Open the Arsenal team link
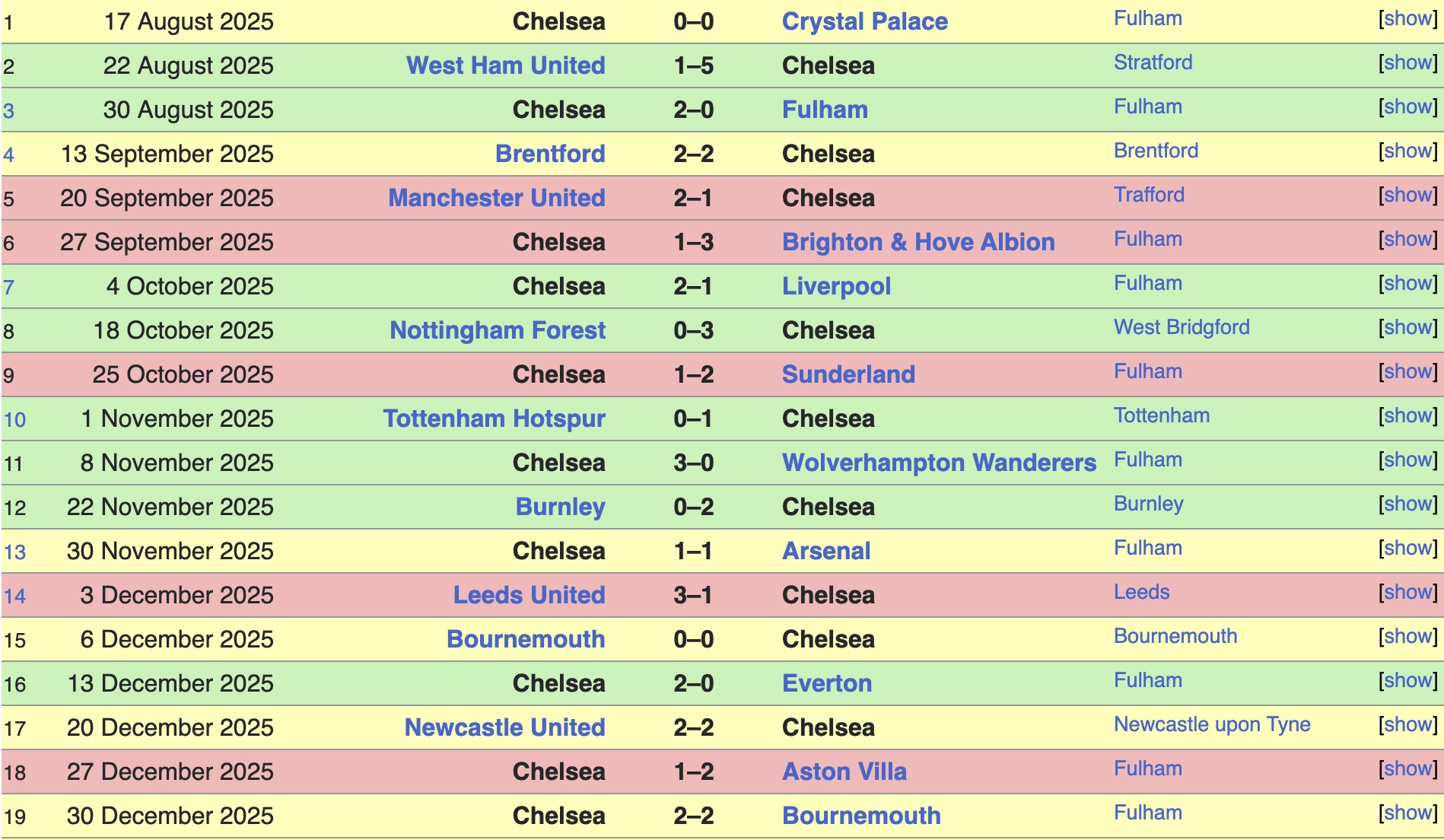The height and width of the screenshot is (840, 1444). (x=826, y=551)
